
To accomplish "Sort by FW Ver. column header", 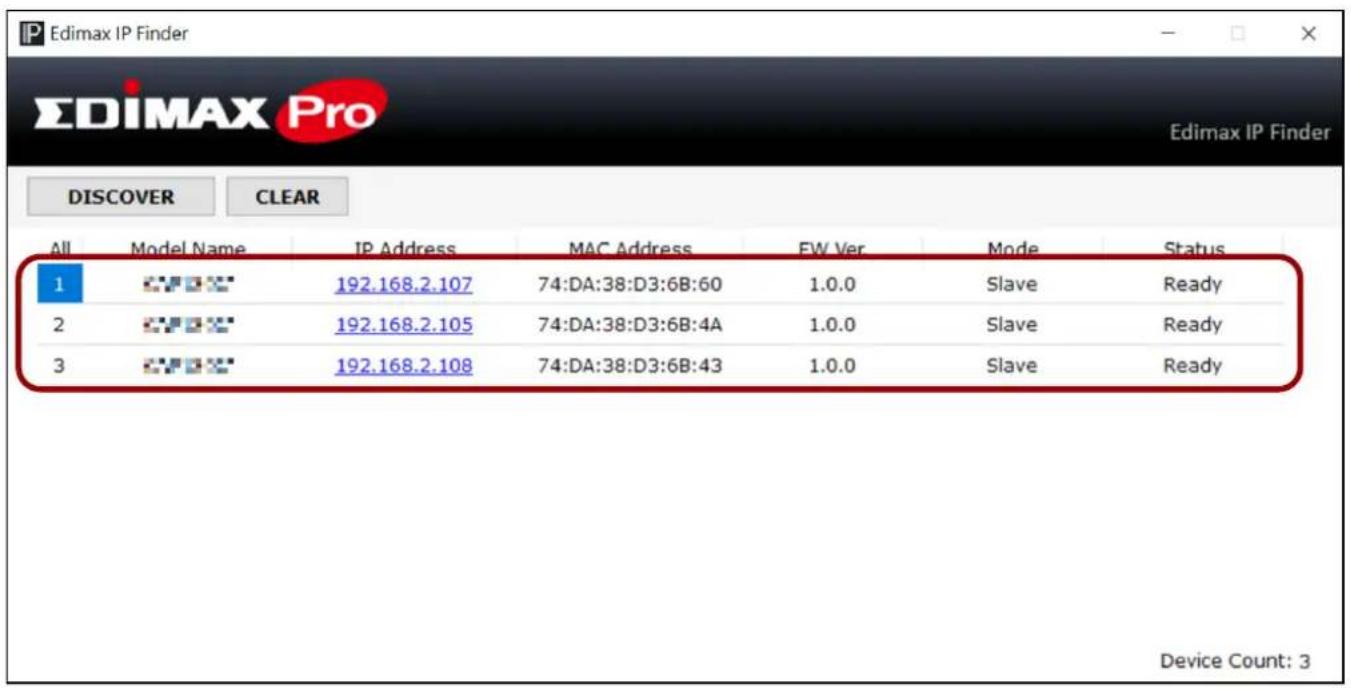I will point(832,249).
